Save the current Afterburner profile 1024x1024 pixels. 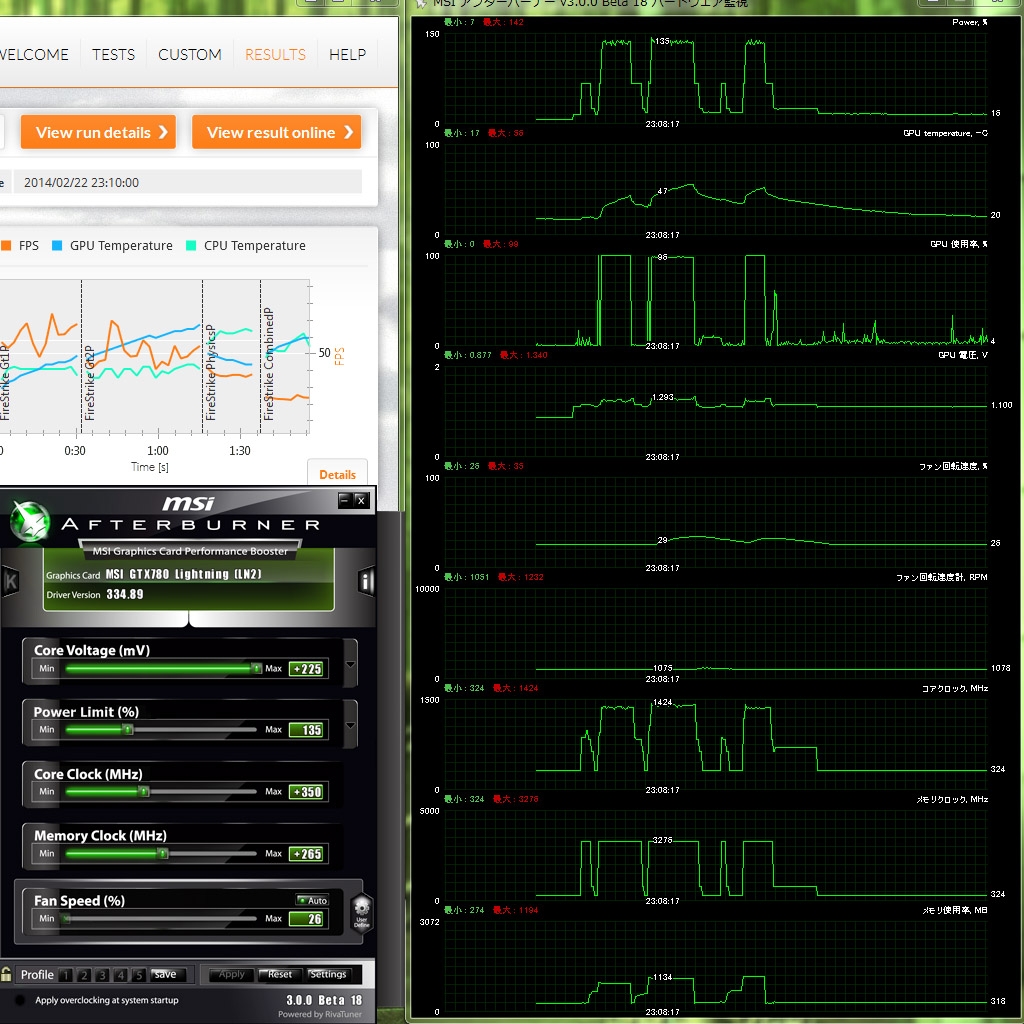(167, 974)
